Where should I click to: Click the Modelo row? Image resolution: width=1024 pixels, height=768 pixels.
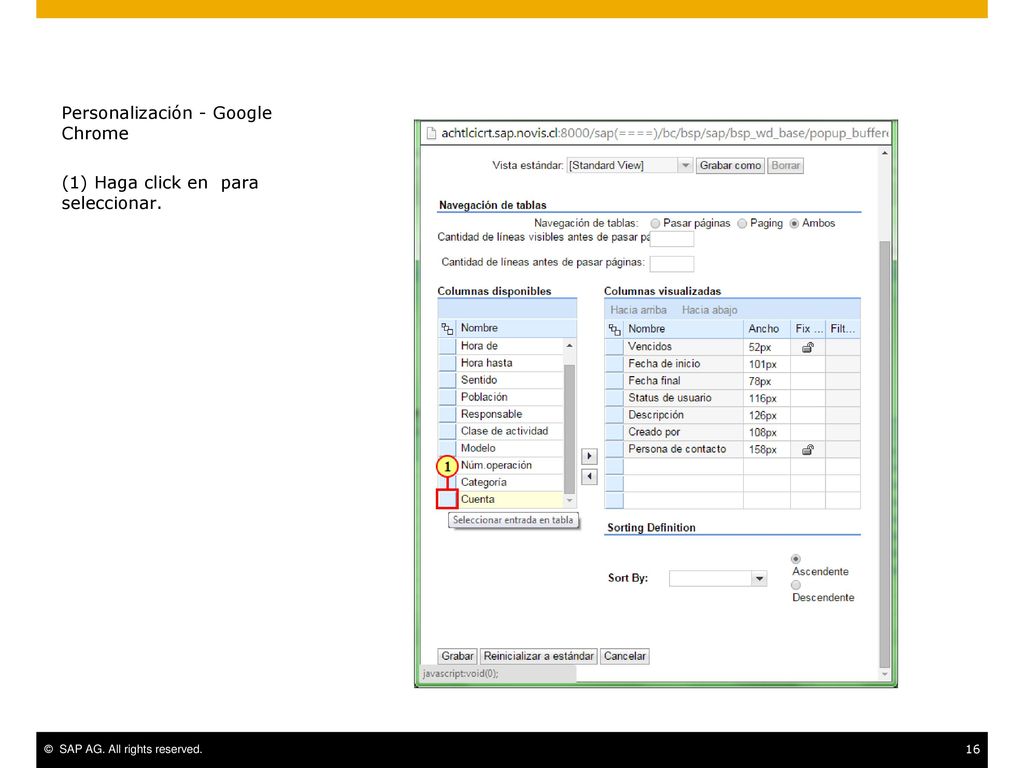tap(501, 448)
